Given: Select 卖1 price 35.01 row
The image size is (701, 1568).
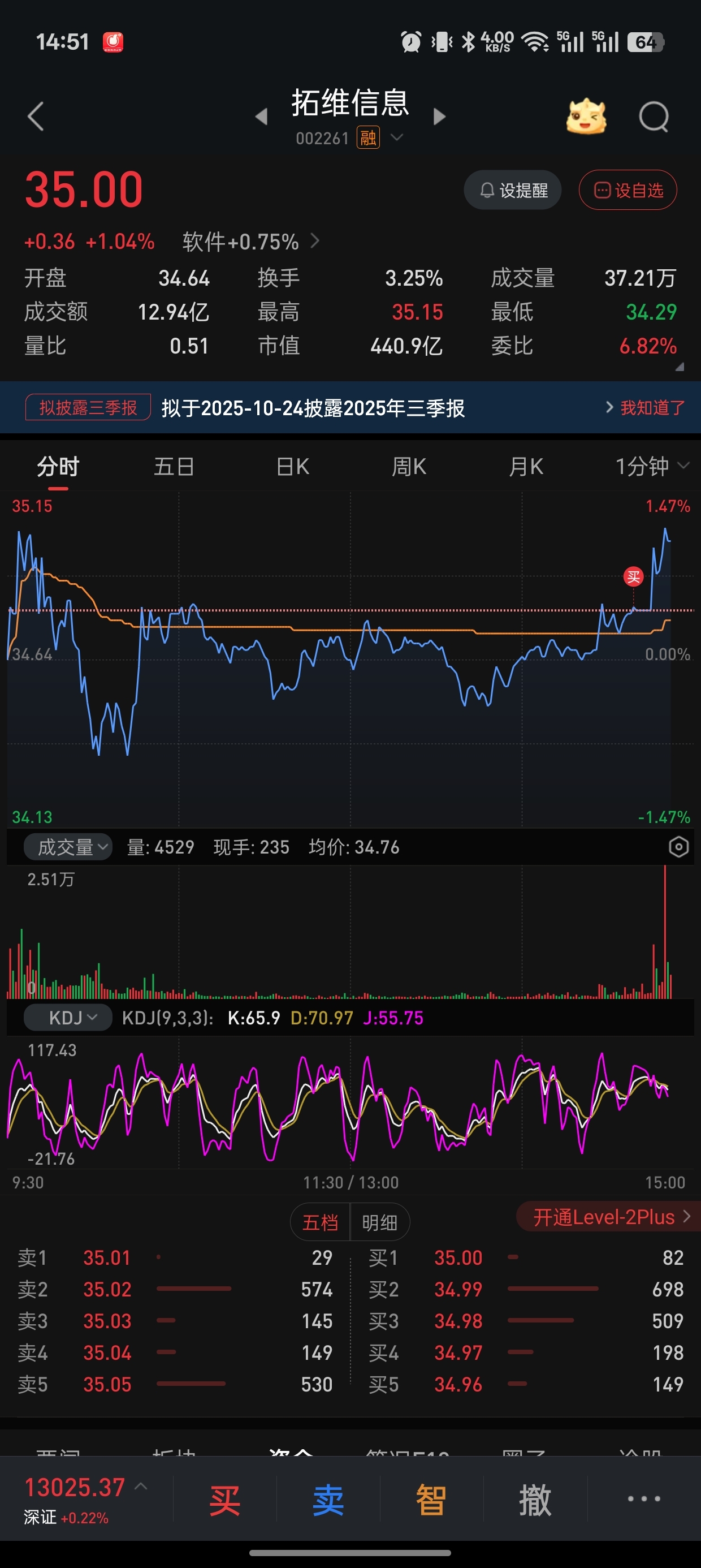Looking at the screenshot, I should [175, 1257].
